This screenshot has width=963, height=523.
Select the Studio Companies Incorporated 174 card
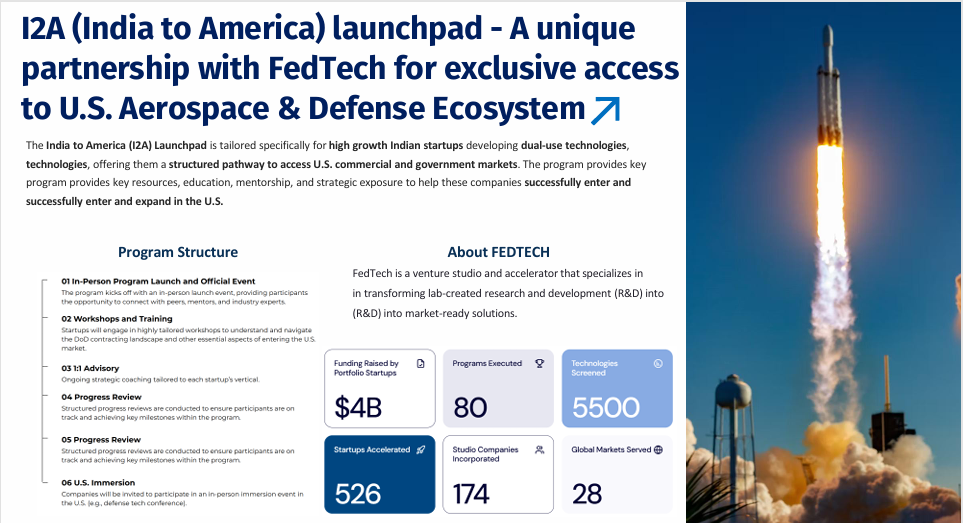tap(498, 475)
